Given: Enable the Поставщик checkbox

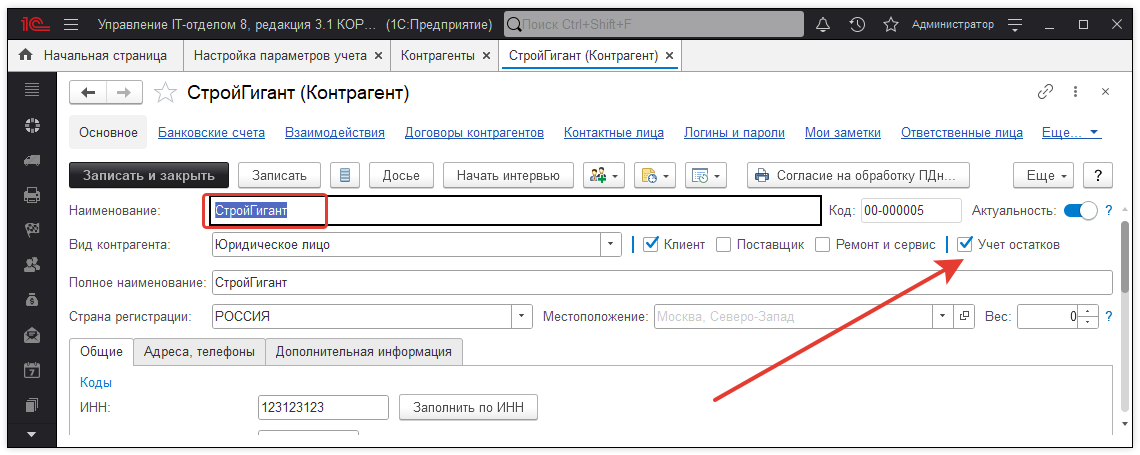Looking at the screenshot, I should pos(724,244).
